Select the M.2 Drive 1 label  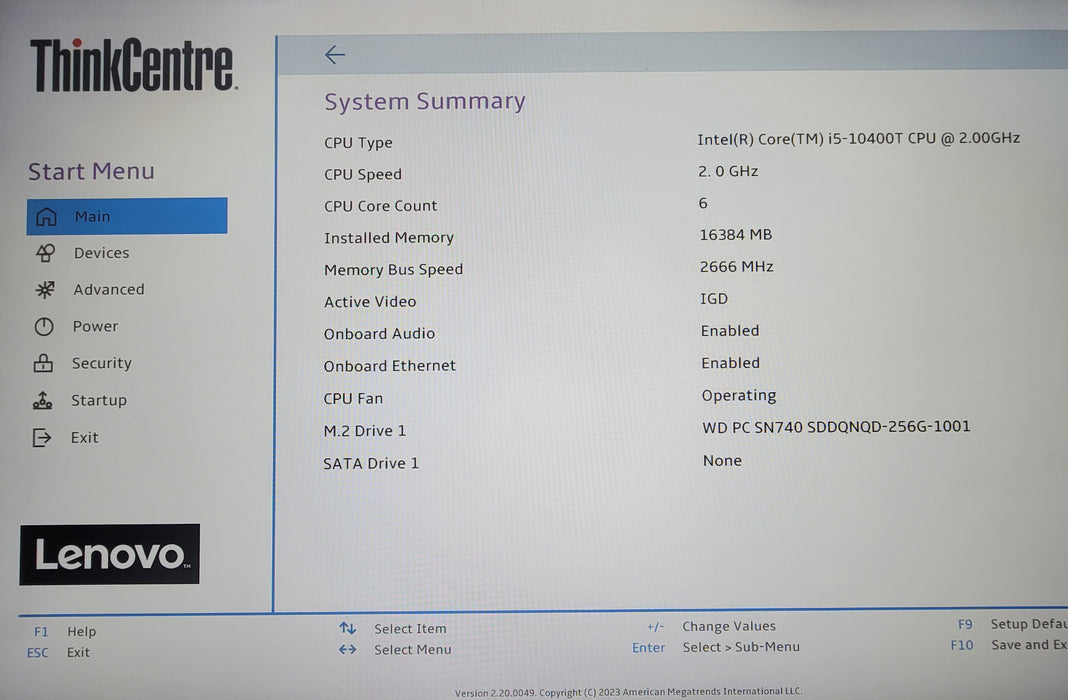click(x=364, y=431)
